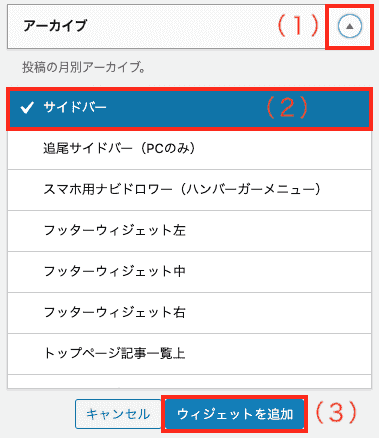Screen dimensions: 379x438
Task: Pick フッターウィジェット中 as widget area
Action: tap(189, 272)
